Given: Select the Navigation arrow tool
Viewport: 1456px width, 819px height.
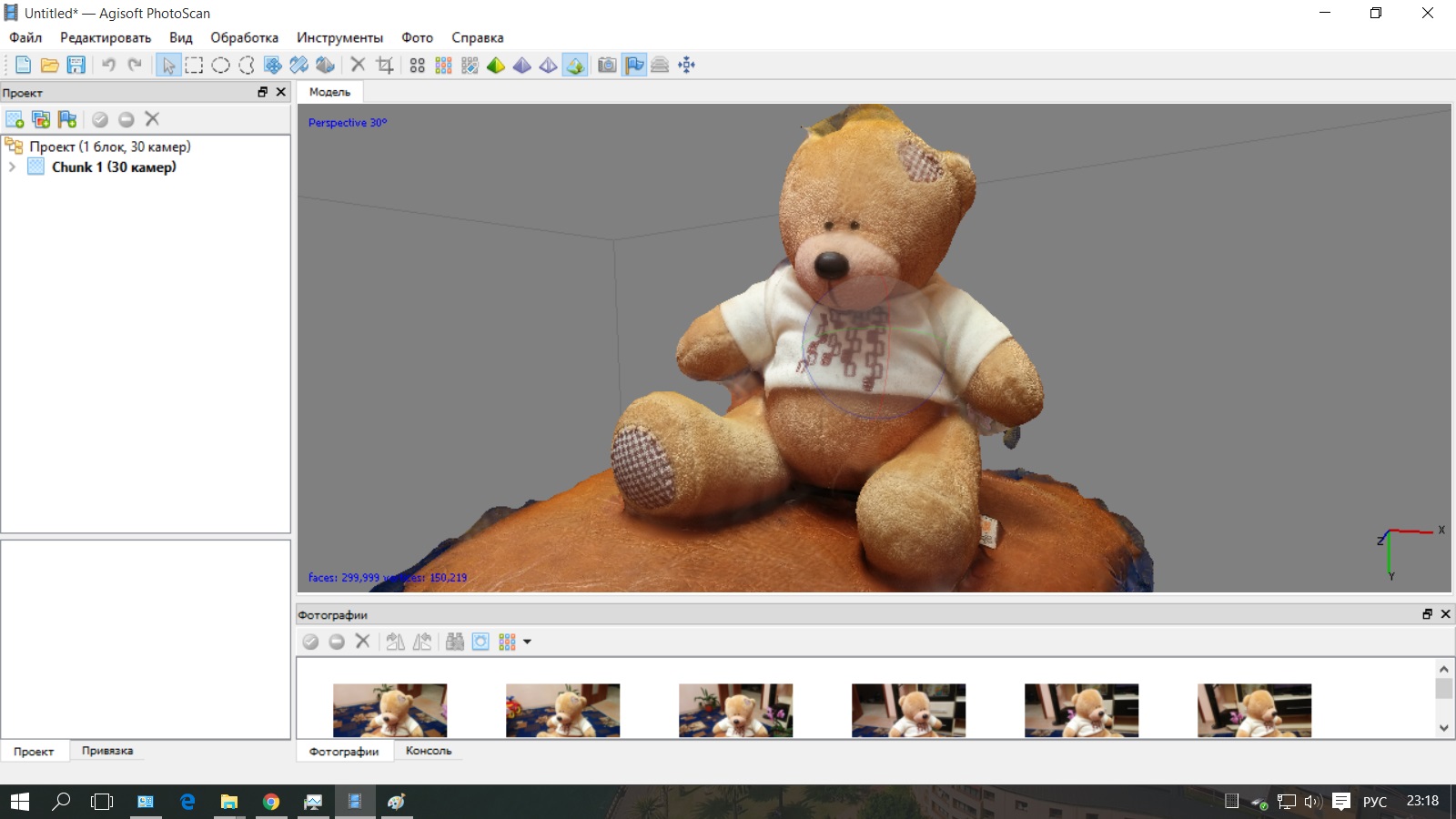Looking at the screenshot, I should click(168, 65).
